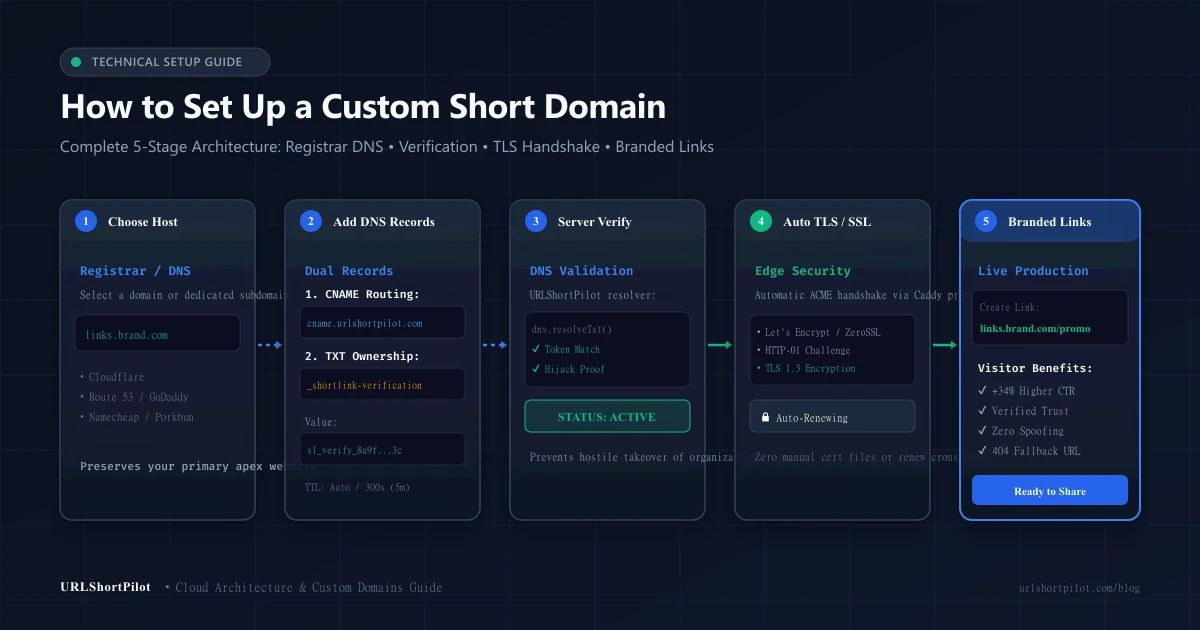Click the Cloudflare list item

(x=112, y=377)
